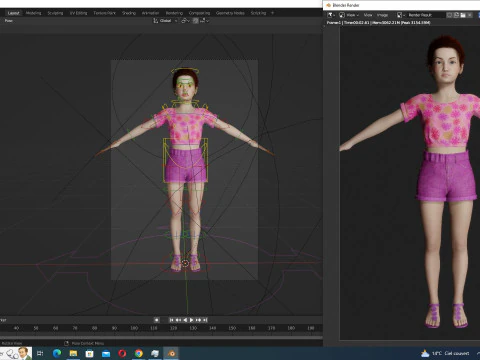Click the render stats line showing Mem and Peak

coord(378,22)
